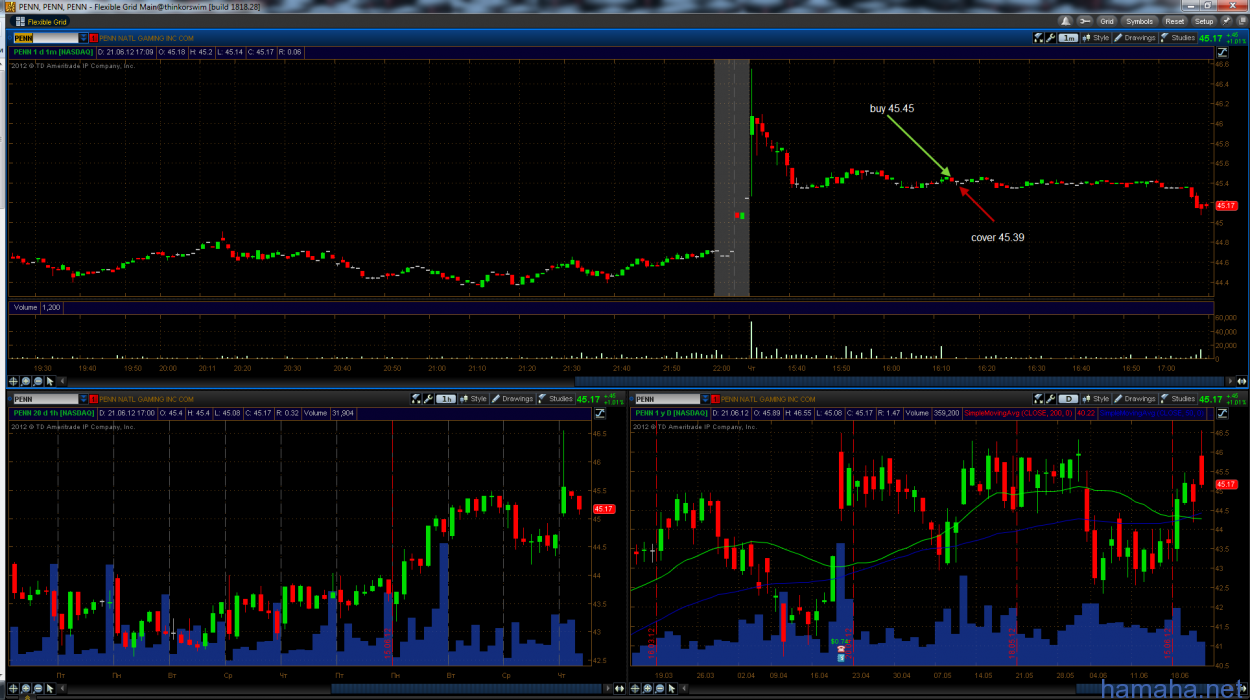Click zoom out icon in top chart
The height and width of the screenshot is (700, 1250).
38,381
